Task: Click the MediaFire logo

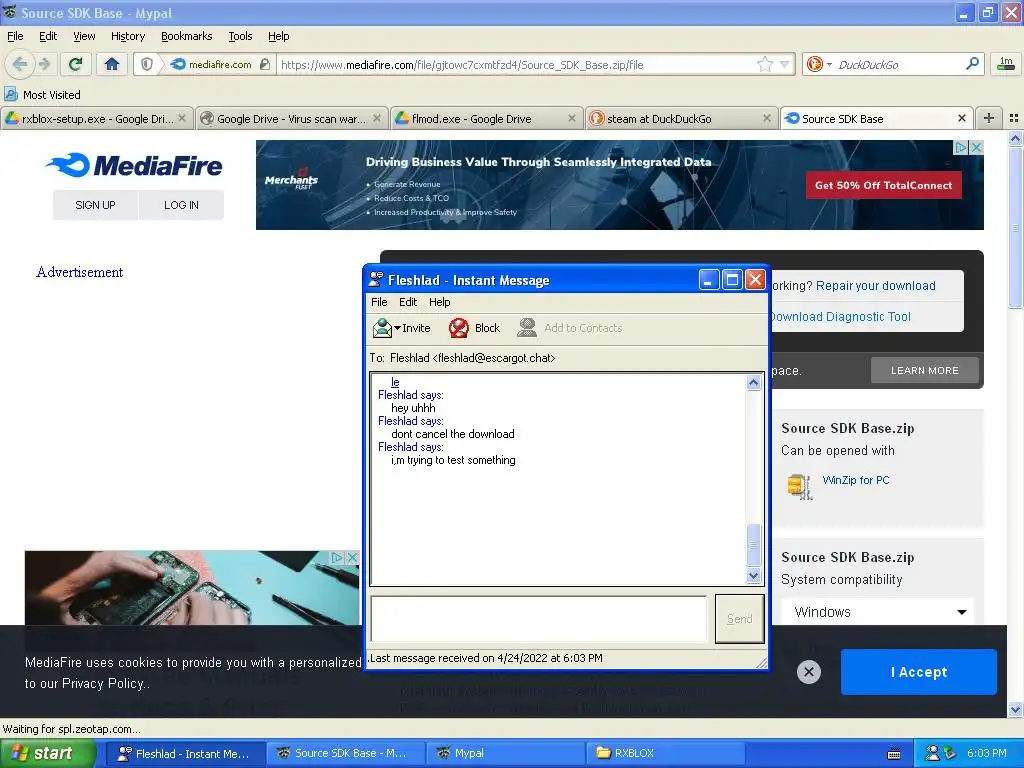Action: pos(135,165)
